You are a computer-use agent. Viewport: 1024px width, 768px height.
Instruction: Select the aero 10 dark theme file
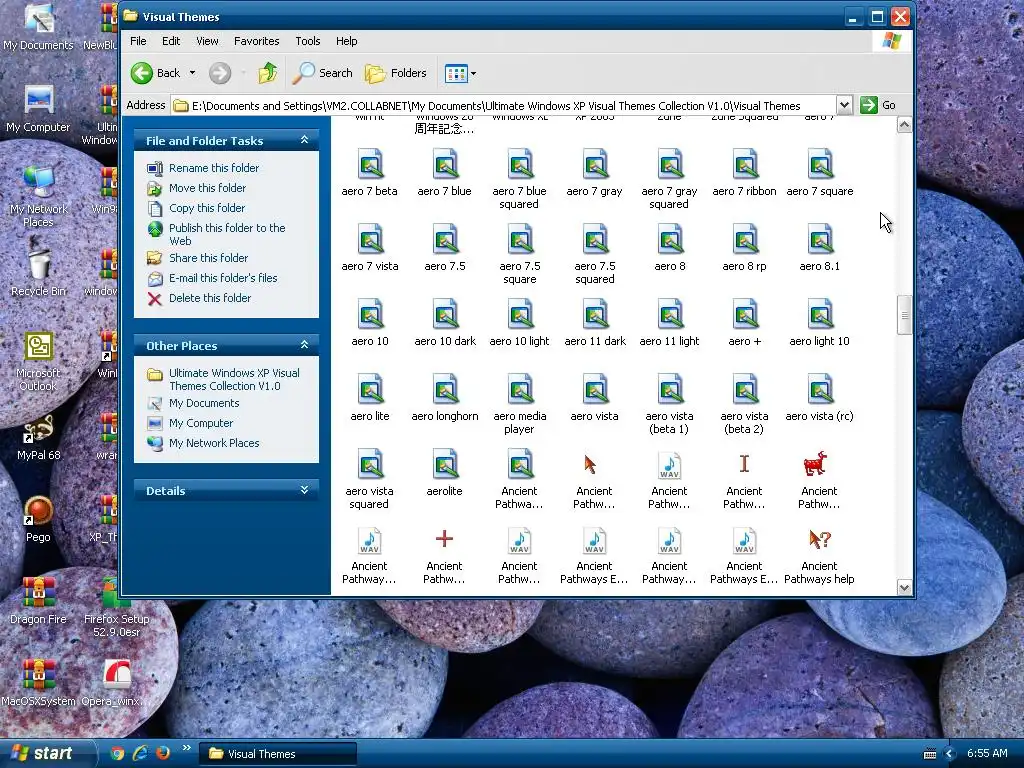click(445, 323)
